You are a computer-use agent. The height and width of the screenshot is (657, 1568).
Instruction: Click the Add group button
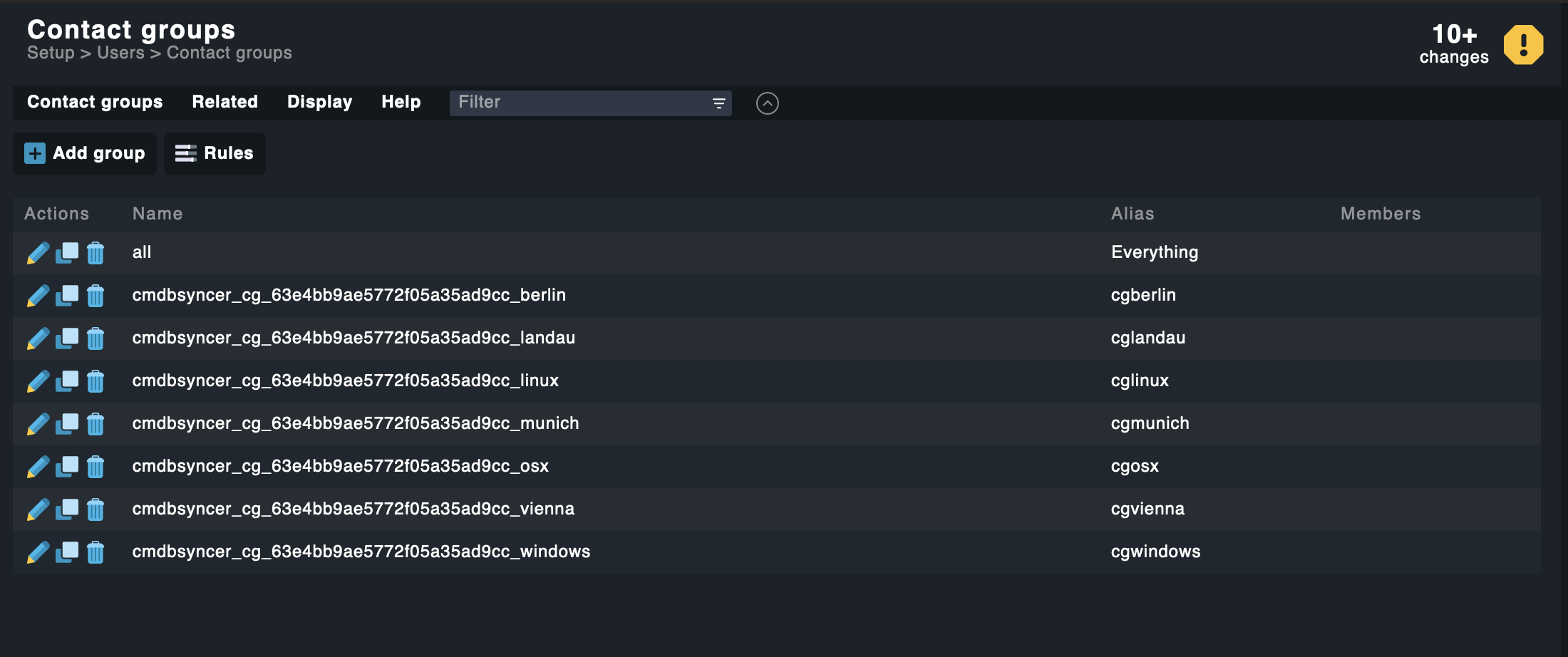tap(85, 153)
